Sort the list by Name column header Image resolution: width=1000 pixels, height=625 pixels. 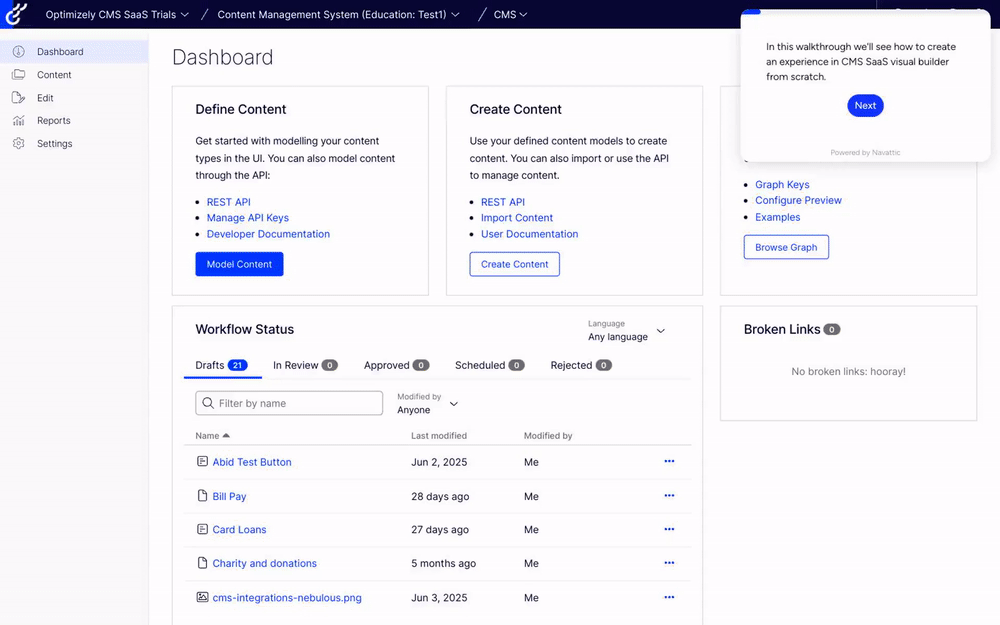(212, 436)
